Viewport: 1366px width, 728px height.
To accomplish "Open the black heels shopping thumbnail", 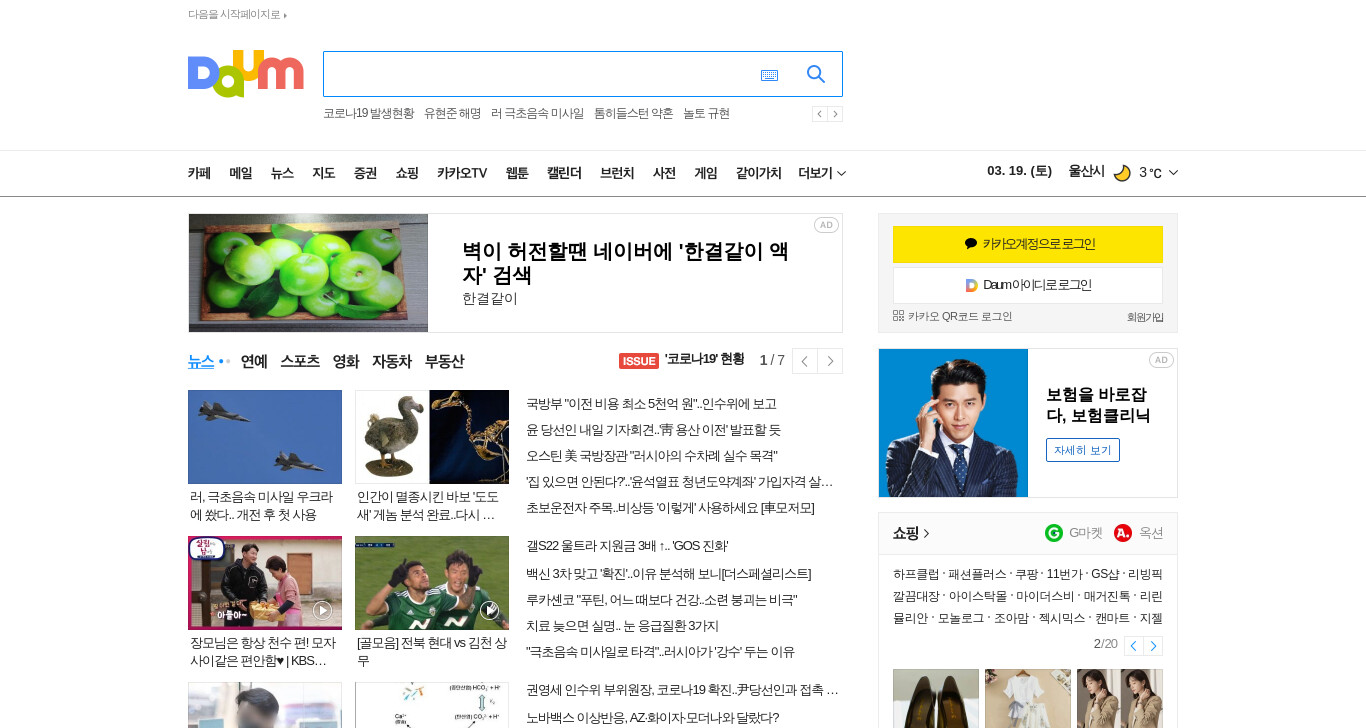I will click(936, 698).
